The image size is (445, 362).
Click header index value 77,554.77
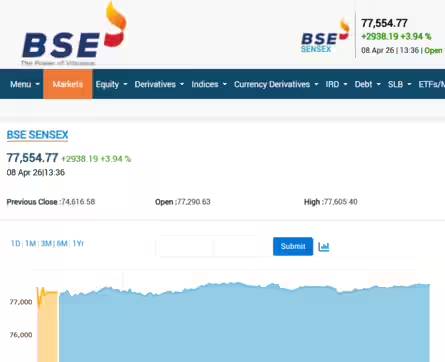pyautogui.click(x=384, y=23)
